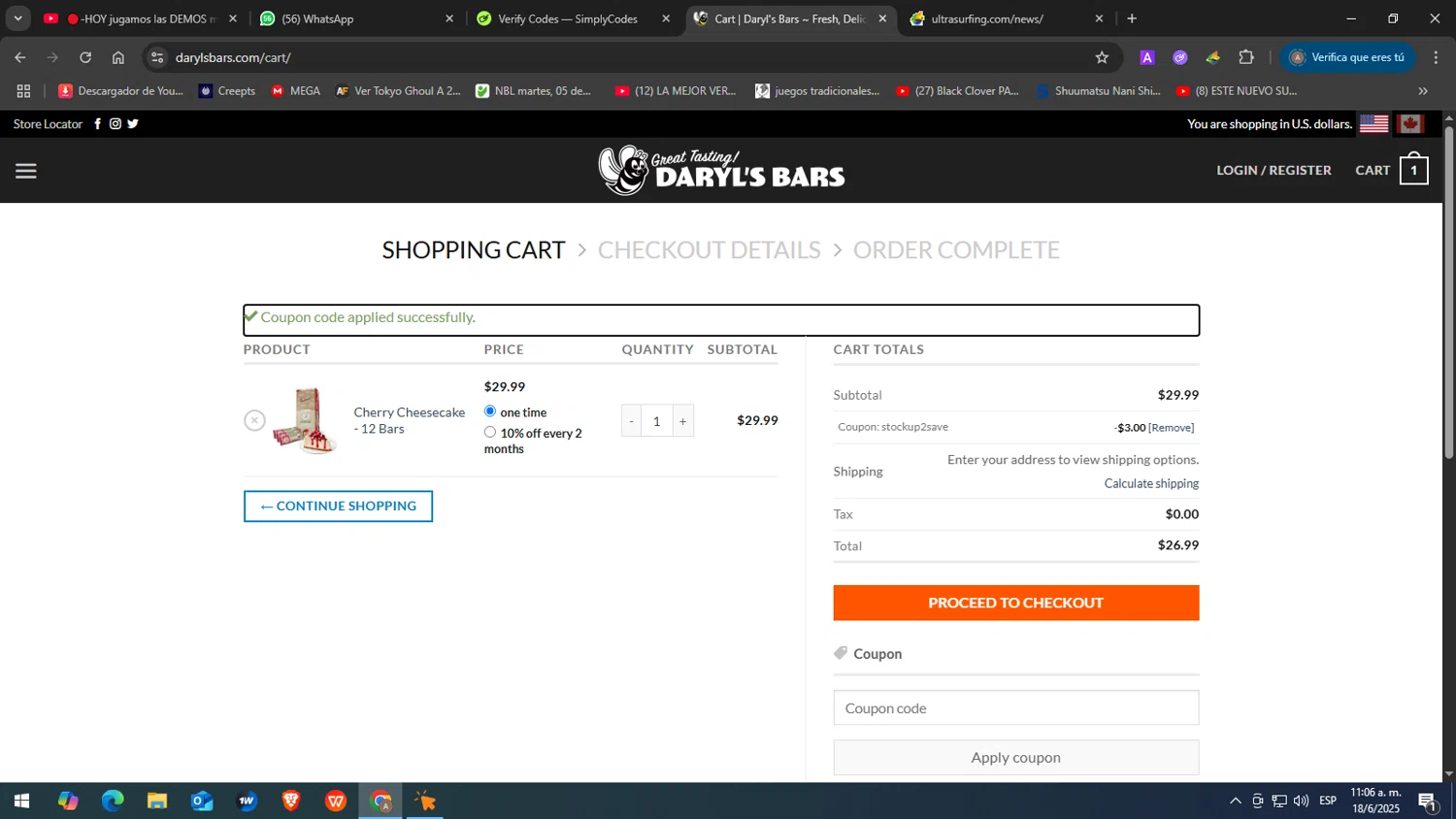Open Chrome three-dot menu
This screenshot has height=819, width=1456.
(x=1436, y=57)
